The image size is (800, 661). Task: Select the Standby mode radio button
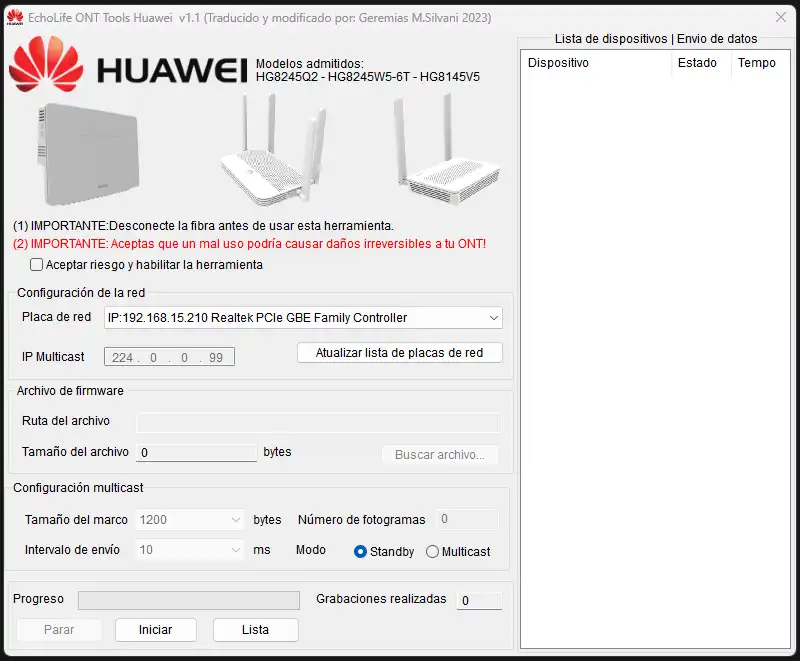(x=360, y=551)
